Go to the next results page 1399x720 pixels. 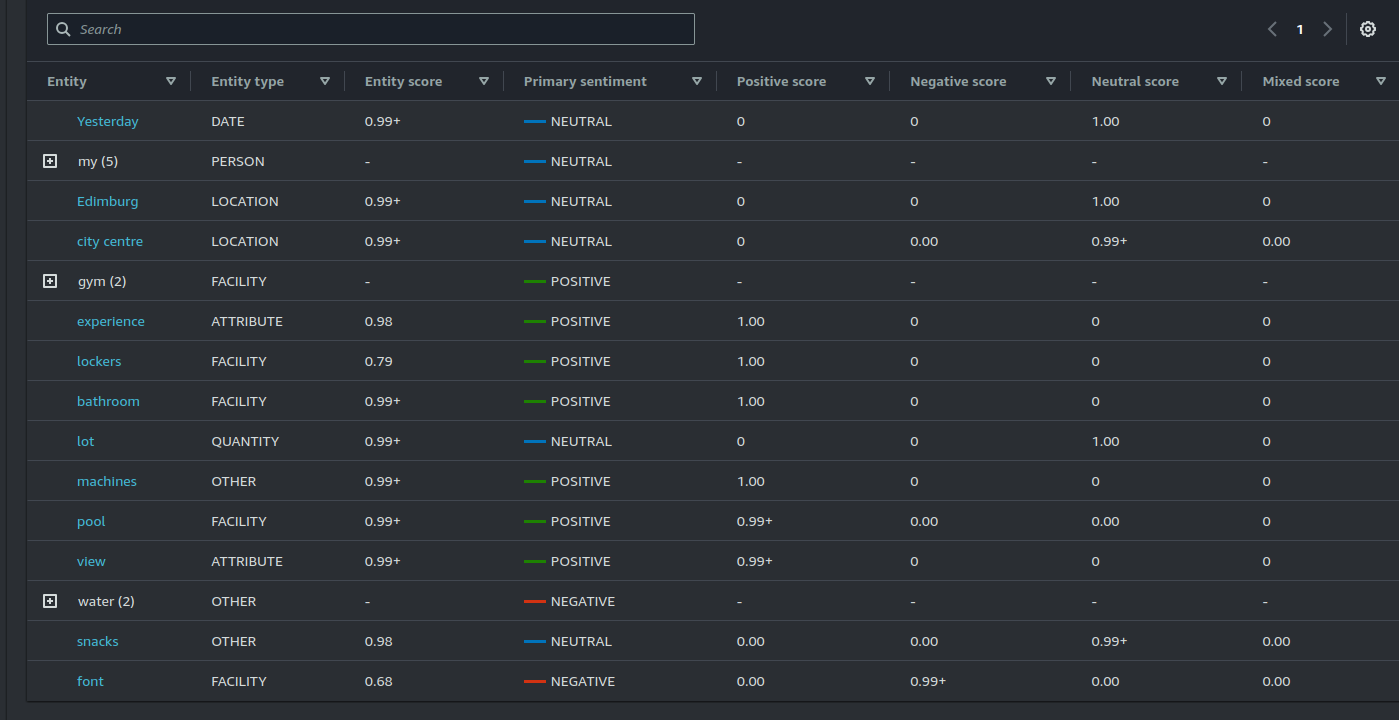point(1327,29)
